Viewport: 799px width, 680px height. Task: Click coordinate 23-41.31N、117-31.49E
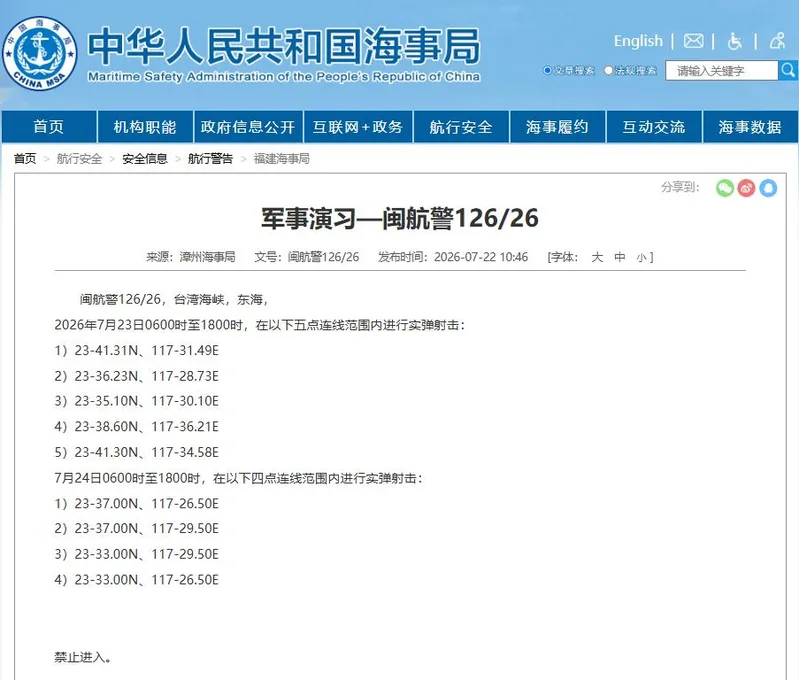coord(147,350)
